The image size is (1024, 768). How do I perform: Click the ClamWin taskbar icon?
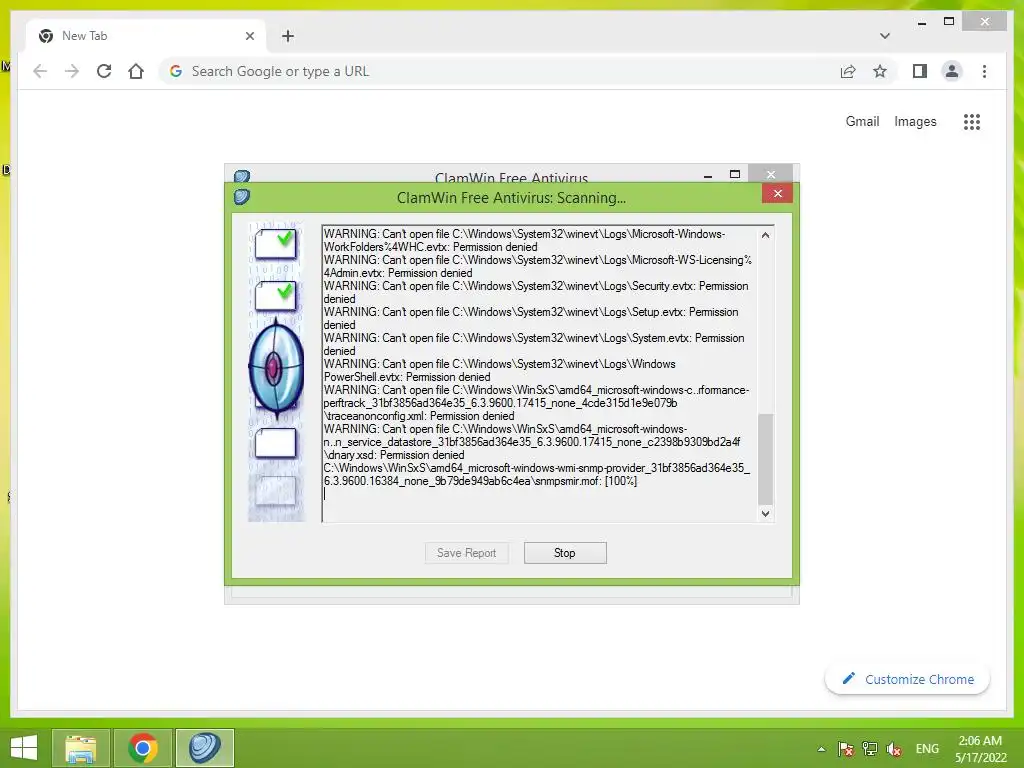click(x=205, y=748)
